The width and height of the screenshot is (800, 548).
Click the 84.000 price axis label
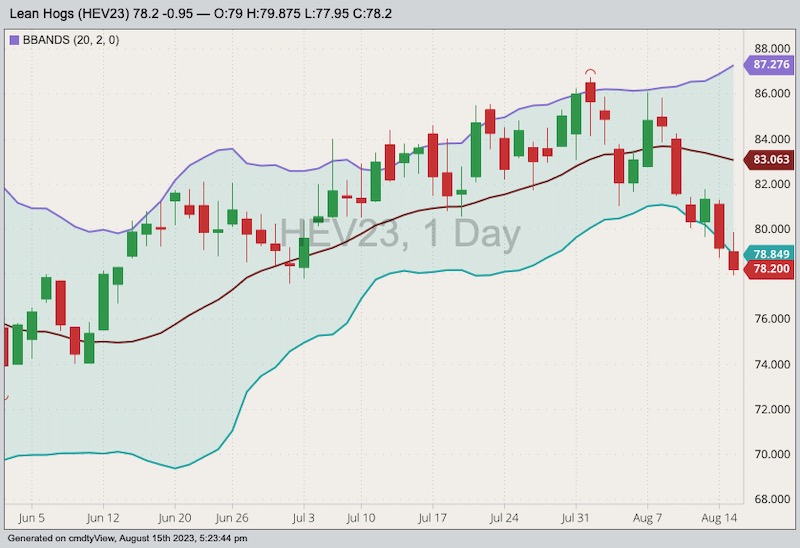(x=772, y=139)
